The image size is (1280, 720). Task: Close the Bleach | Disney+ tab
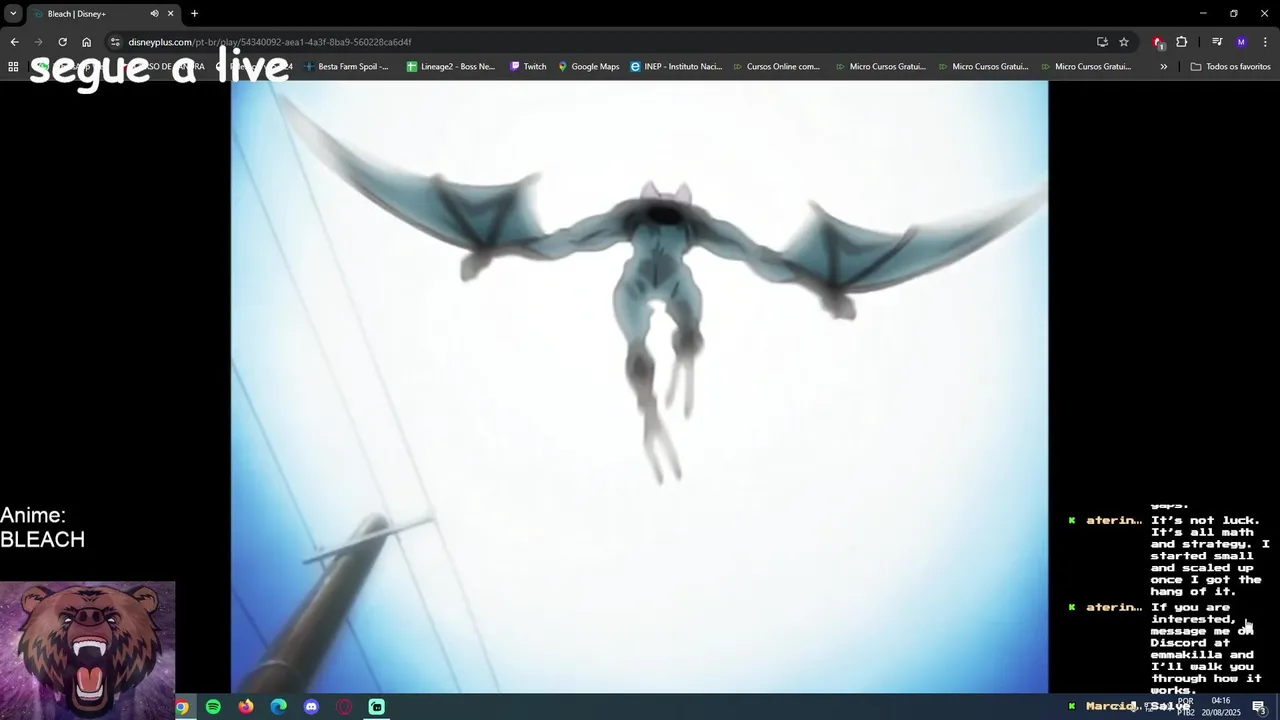click(170, 14)
